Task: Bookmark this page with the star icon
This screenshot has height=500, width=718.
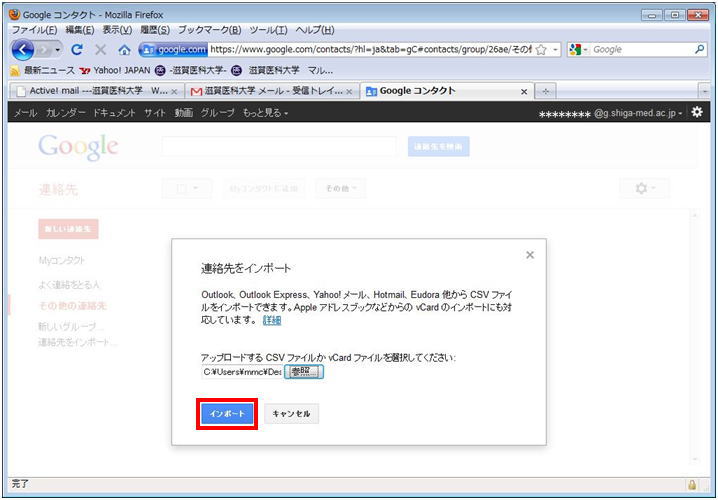Action: tap(541, 49)
